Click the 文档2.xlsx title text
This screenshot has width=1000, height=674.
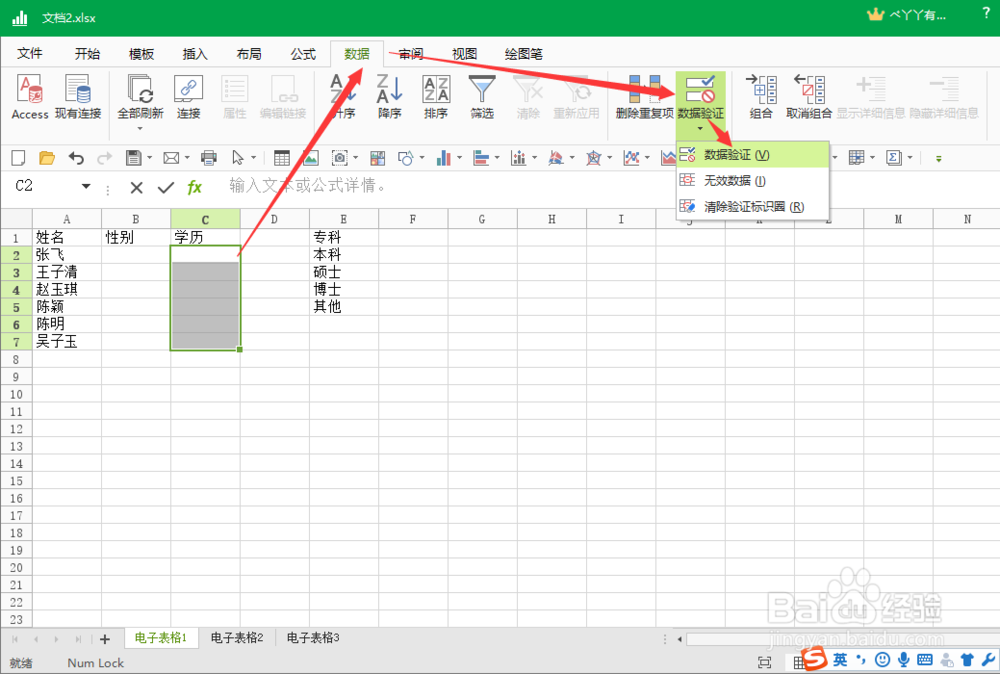point(69,18)
